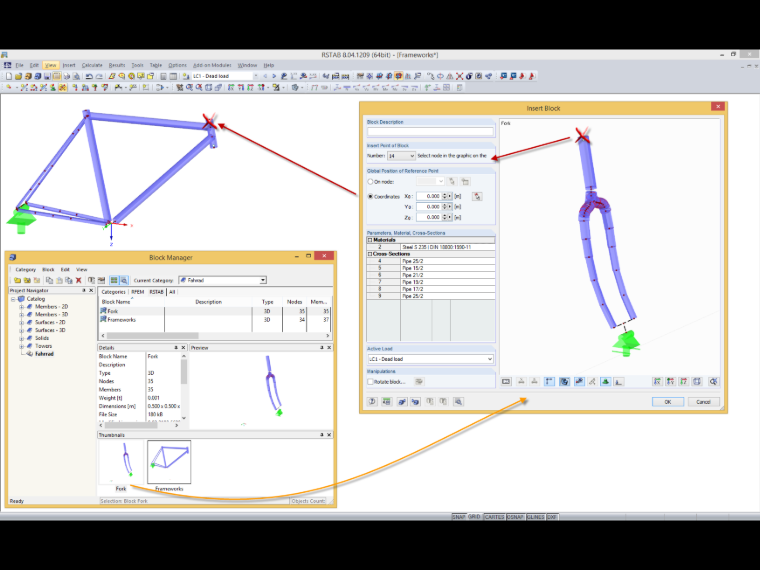
Task: Click the New file icon in main toolbar
Action: [9, 76]
